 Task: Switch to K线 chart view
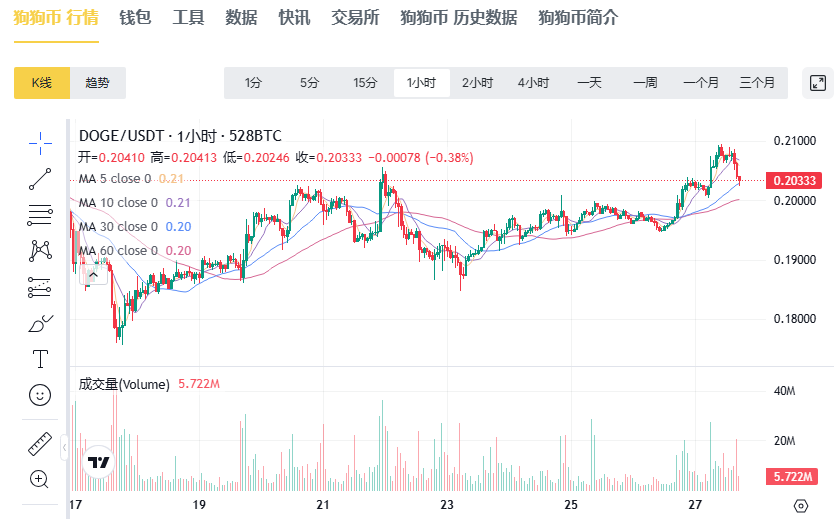click(41, 83)
